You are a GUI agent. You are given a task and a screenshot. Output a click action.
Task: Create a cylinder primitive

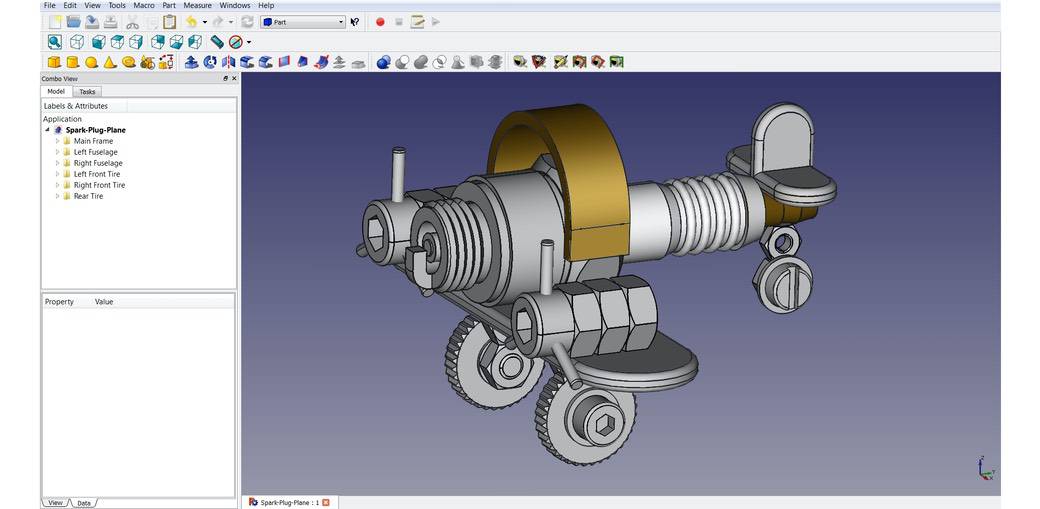(73, 62)
